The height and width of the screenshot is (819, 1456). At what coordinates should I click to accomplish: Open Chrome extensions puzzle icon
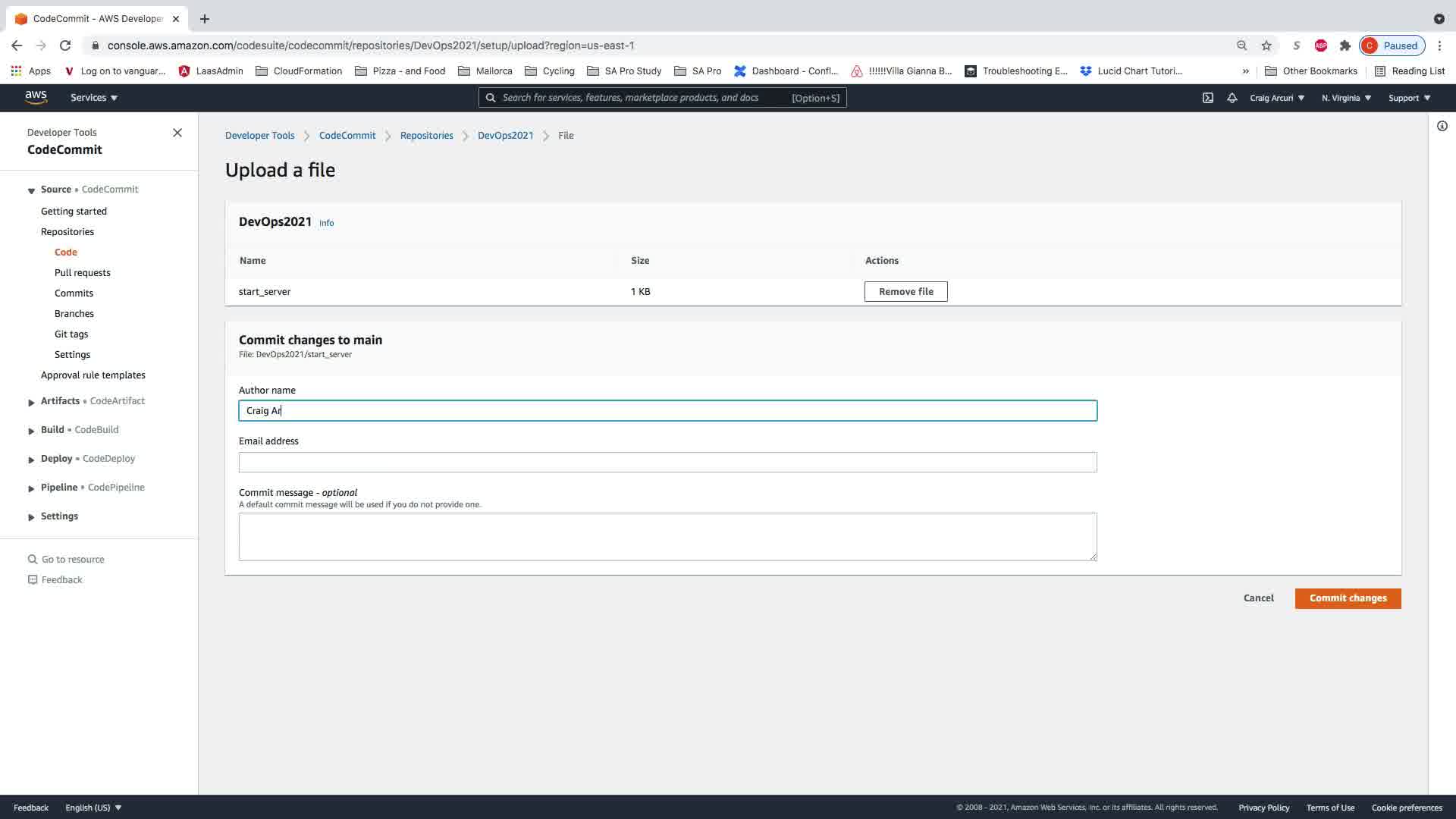[1345, 45]
